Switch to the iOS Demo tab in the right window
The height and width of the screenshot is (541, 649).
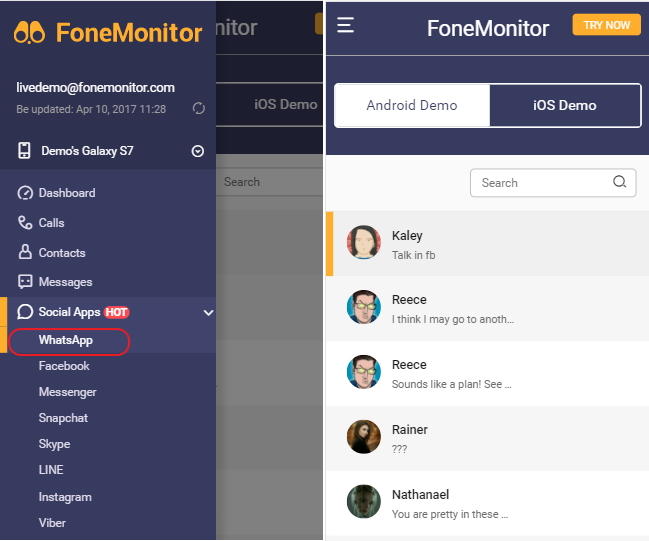[x=565, y=105]
